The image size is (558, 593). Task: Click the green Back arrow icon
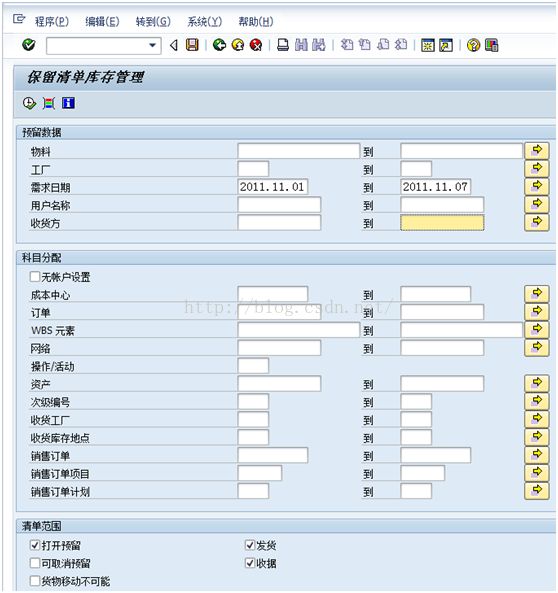219,45
